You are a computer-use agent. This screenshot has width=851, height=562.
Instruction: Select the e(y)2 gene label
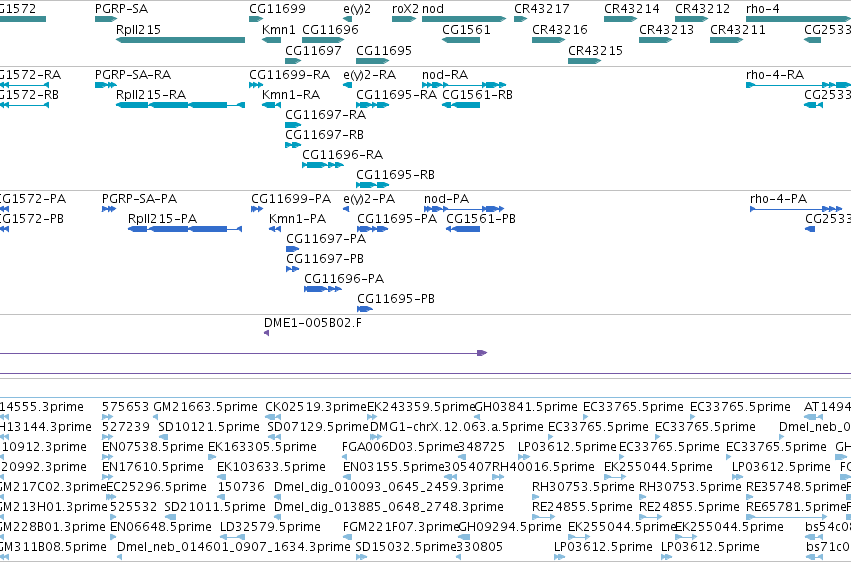click(357, 9)
